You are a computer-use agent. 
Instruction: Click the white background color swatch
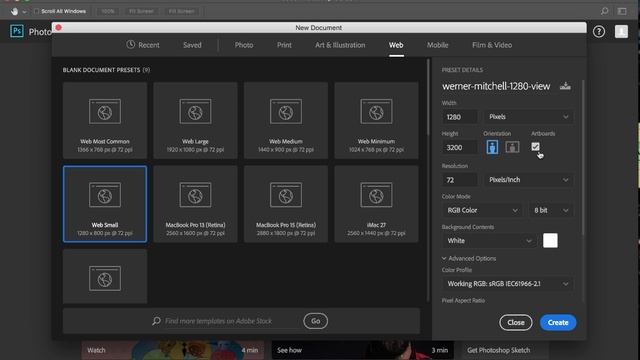pos(550,240)
